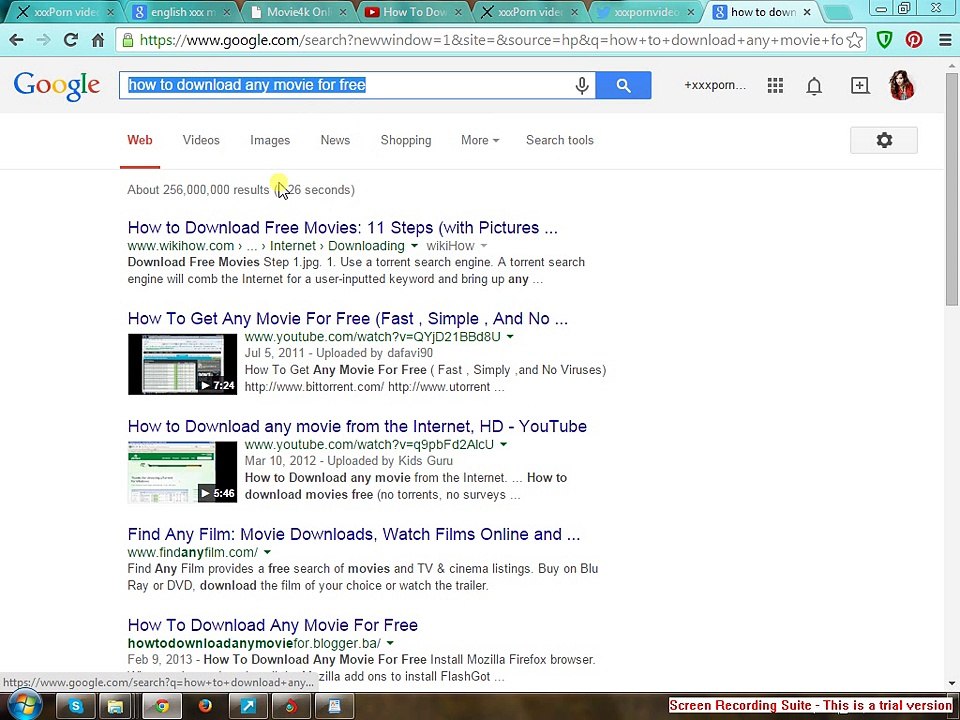
Task: Open the browser home page icon
Action: coord(98,40)
